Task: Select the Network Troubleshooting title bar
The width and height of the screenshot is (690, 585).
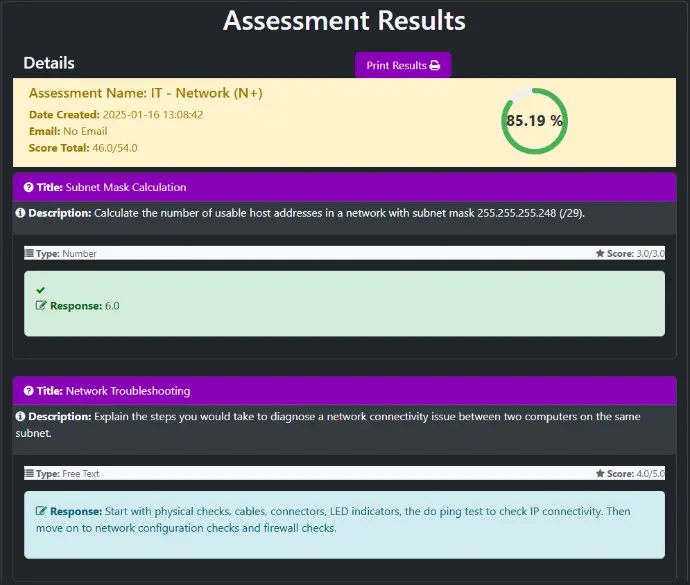Action: coord(344,391)
